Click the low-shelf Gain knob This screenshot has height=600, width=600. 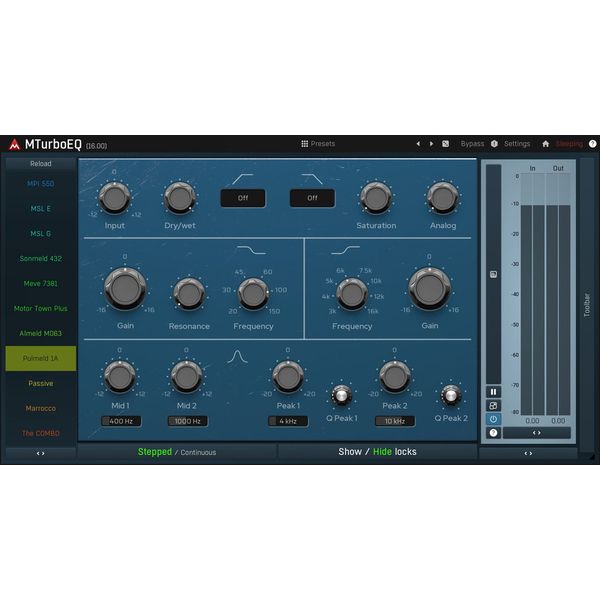point(125,289)
